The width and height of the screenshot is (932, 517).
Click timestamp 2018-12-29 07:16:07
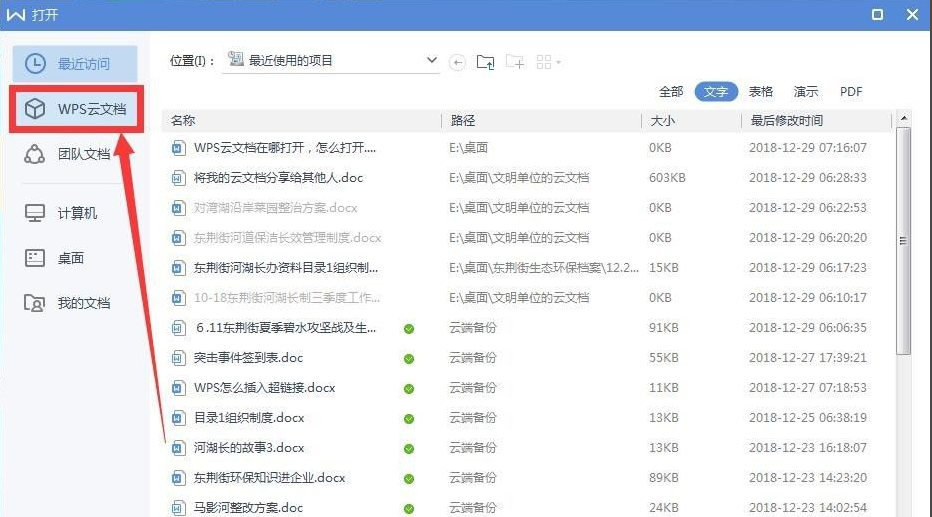tap(808, 147)
